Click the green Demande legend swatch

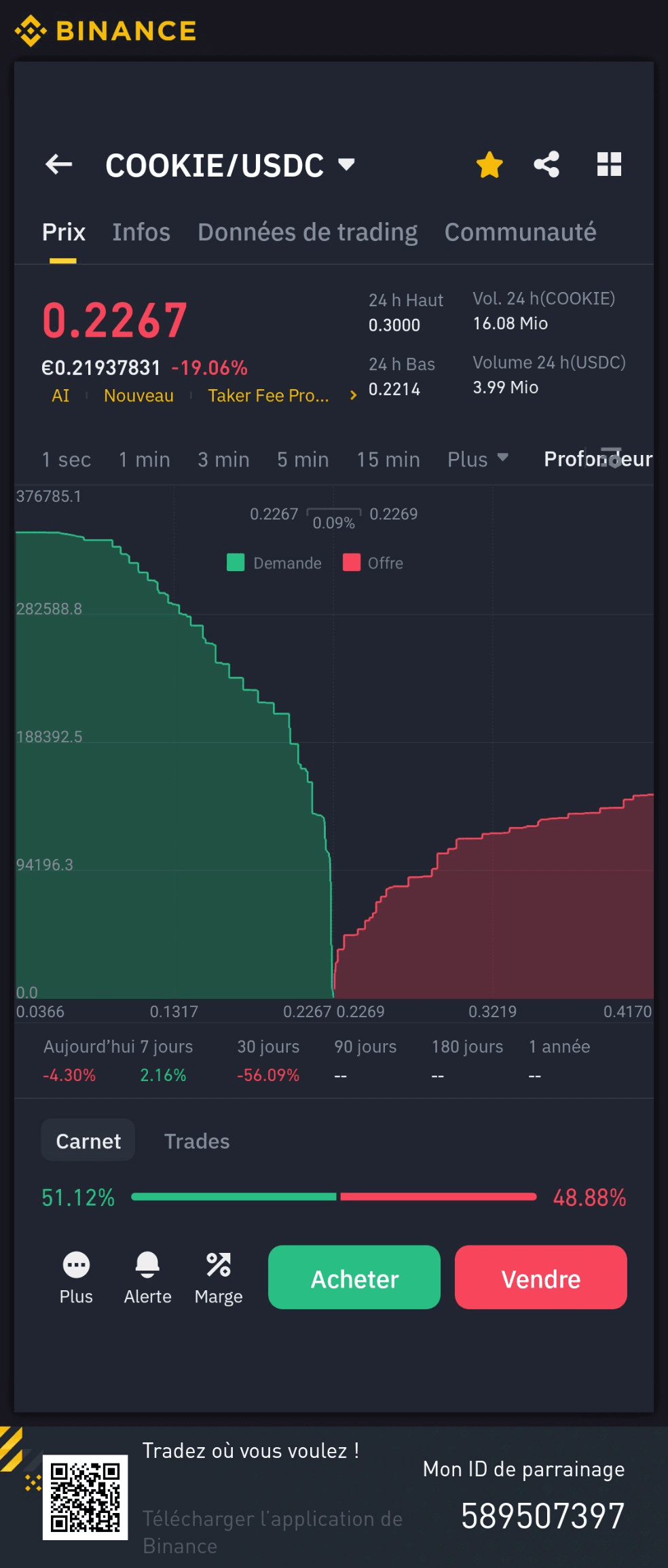click(x=236, y=562)
